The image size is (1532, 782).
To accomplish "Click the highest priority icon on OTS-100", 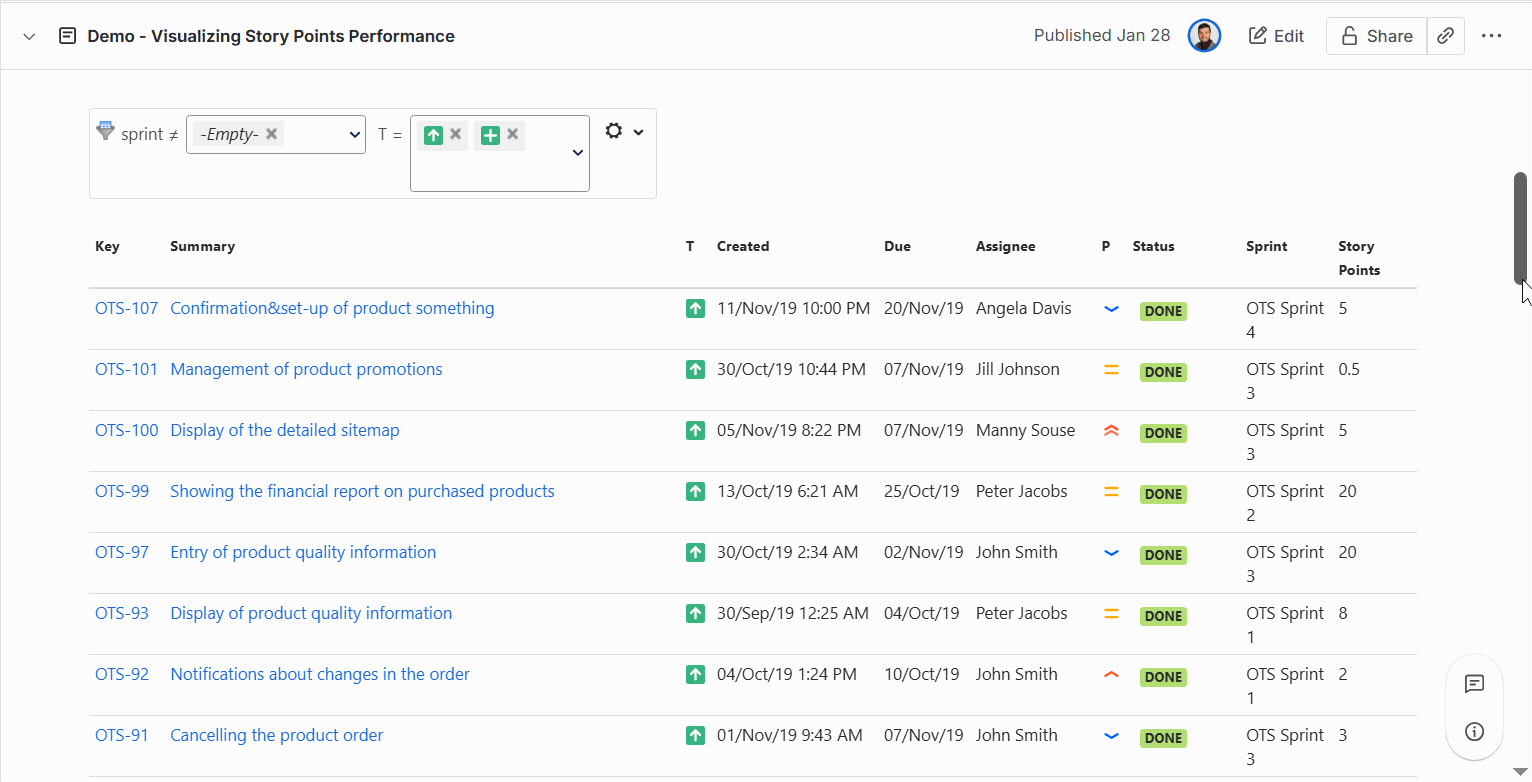I will coord(1111,430).
